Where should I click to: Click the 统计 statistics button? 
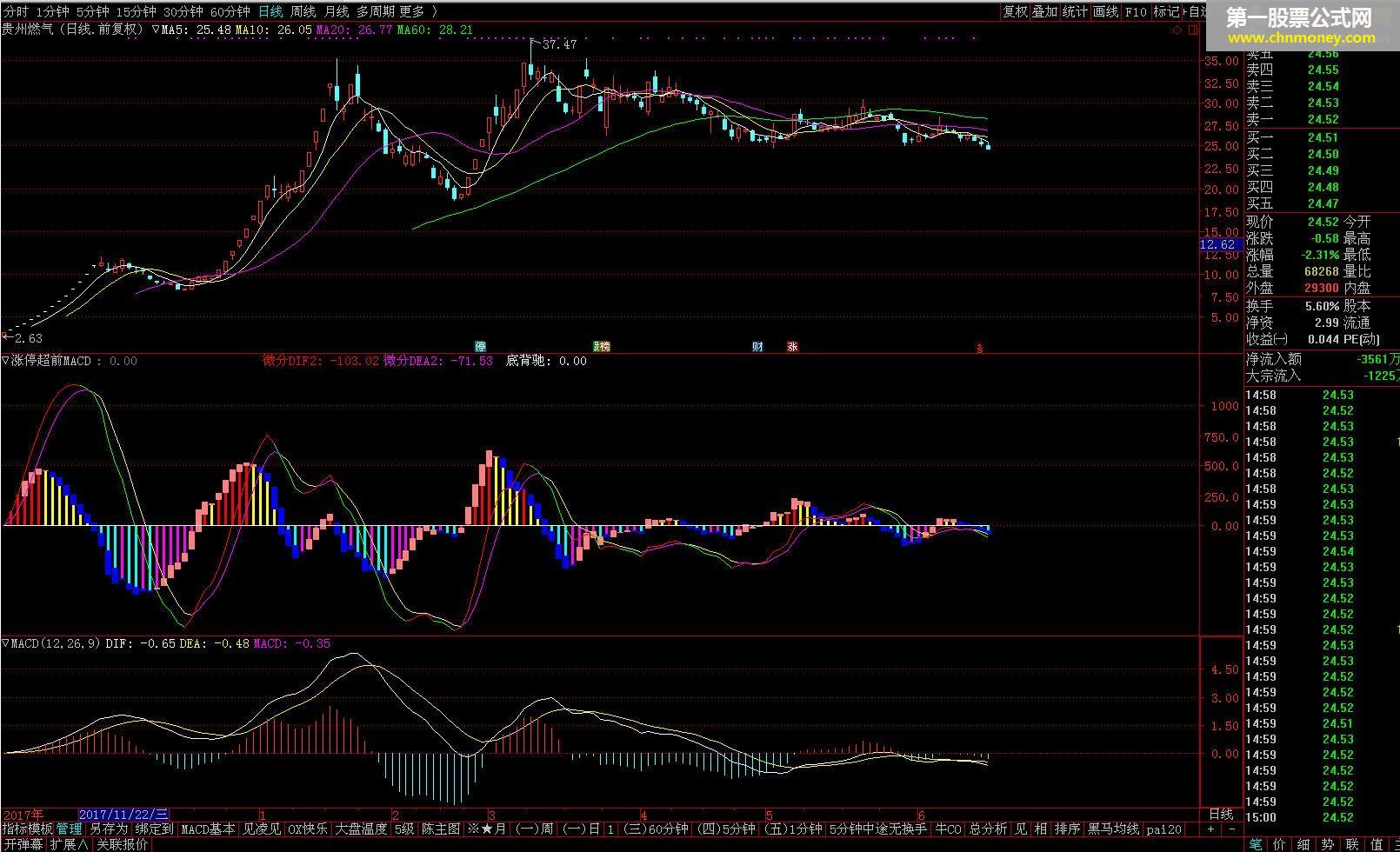(1076, 12)
